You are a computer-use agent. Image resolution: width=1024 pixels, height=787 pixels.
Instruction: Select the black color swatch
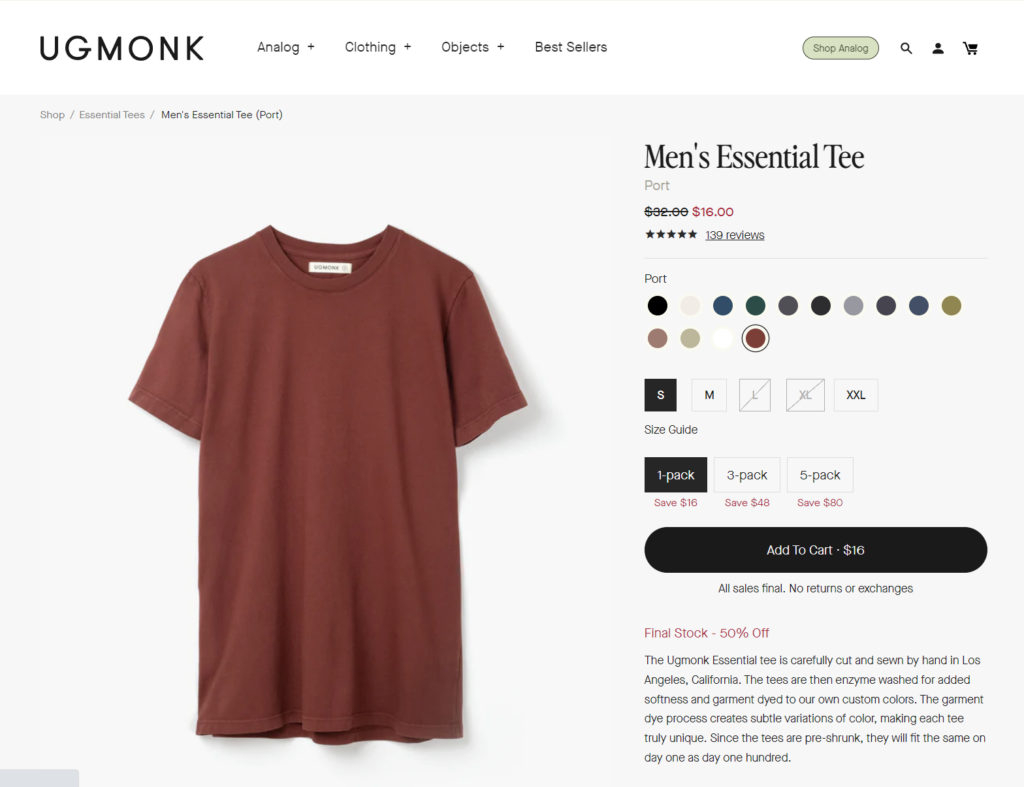[x=658, y=306]
